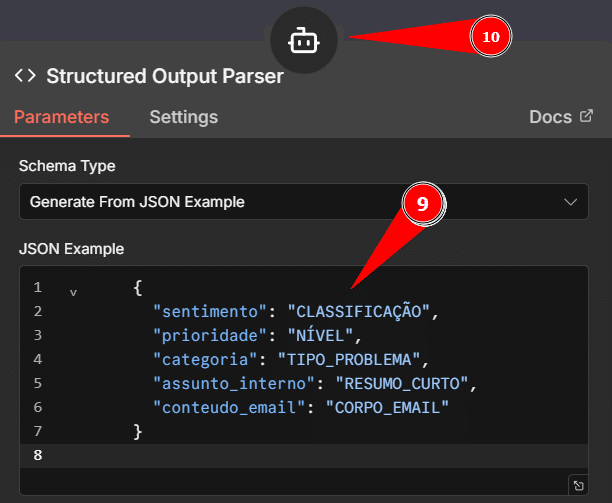This screenshot has height=503, width=612.
Task: Click the "categoria" key in the JSON
Action: pos(205,360)
